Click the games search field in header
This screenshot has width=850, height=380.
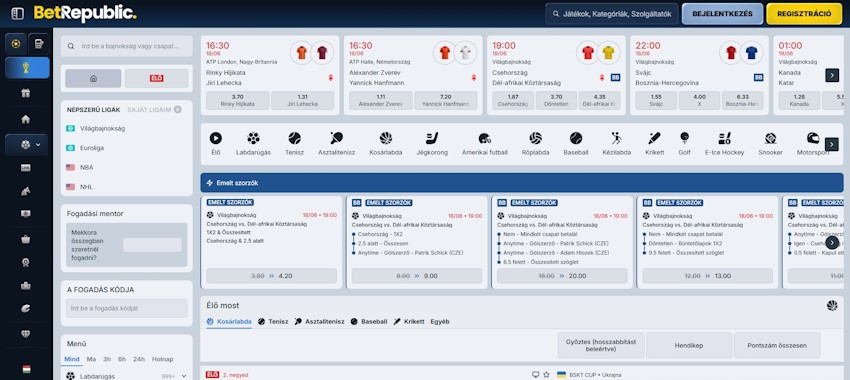[611, 14]
